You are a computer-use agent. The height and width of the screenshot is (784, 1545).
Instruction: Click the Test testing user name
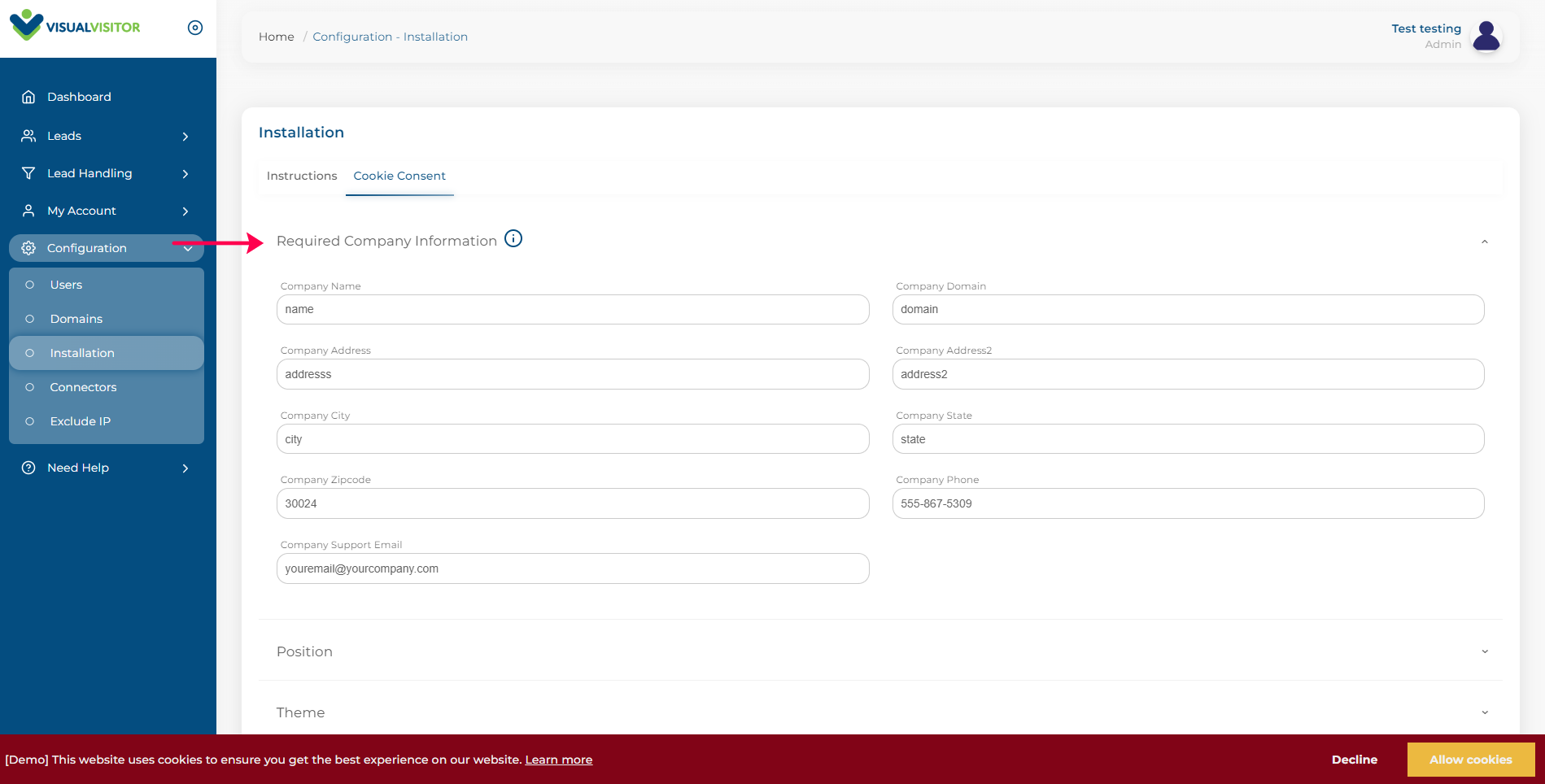click(x=1426, y=28)
